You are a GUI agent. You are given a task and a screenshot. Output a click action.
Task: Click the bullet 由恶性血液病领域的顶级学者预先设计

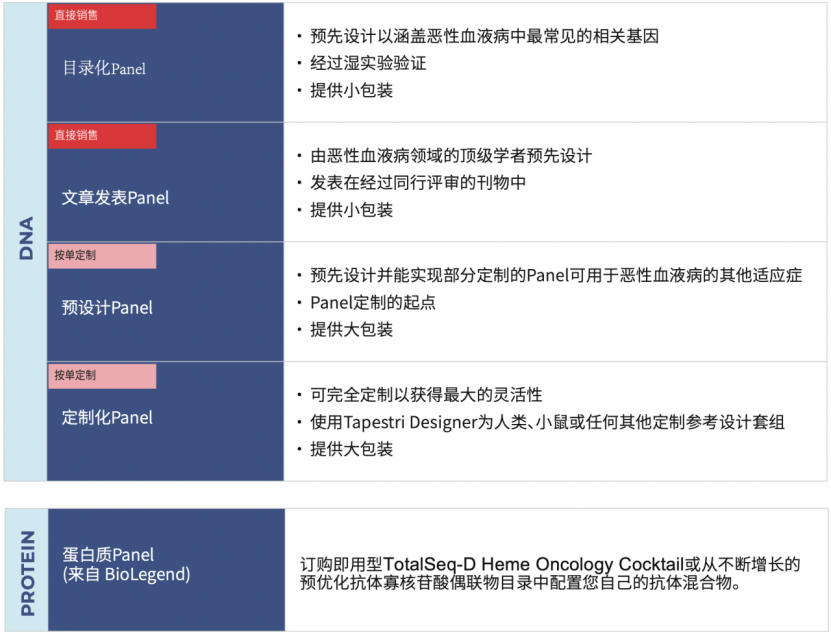coord(451,156)
